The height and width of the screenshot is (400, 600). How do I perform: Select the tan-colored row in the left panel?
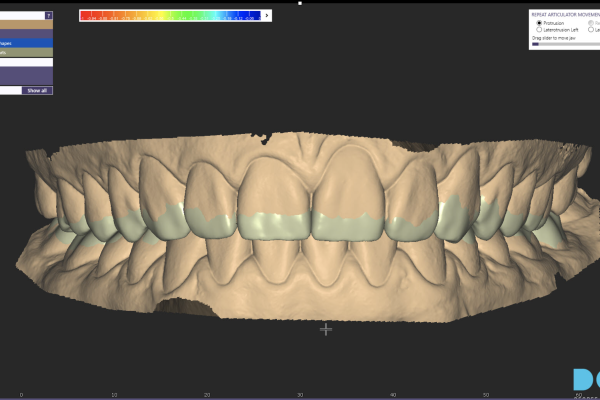(x=26, y=24)
